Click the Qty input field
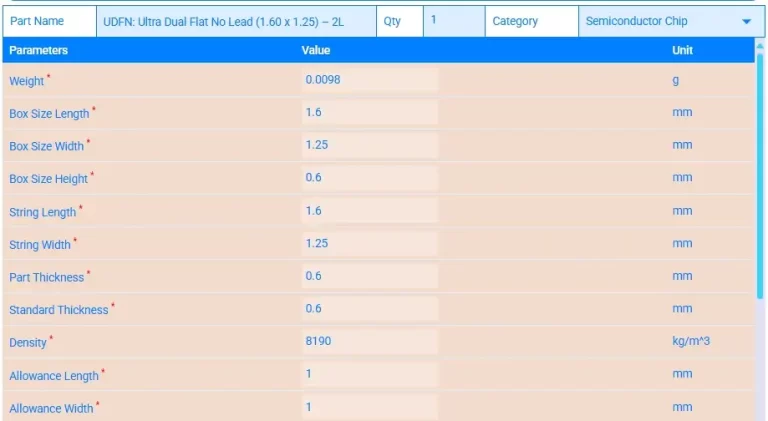This screenshot has width=768, height=421. (x=452, y=21)
